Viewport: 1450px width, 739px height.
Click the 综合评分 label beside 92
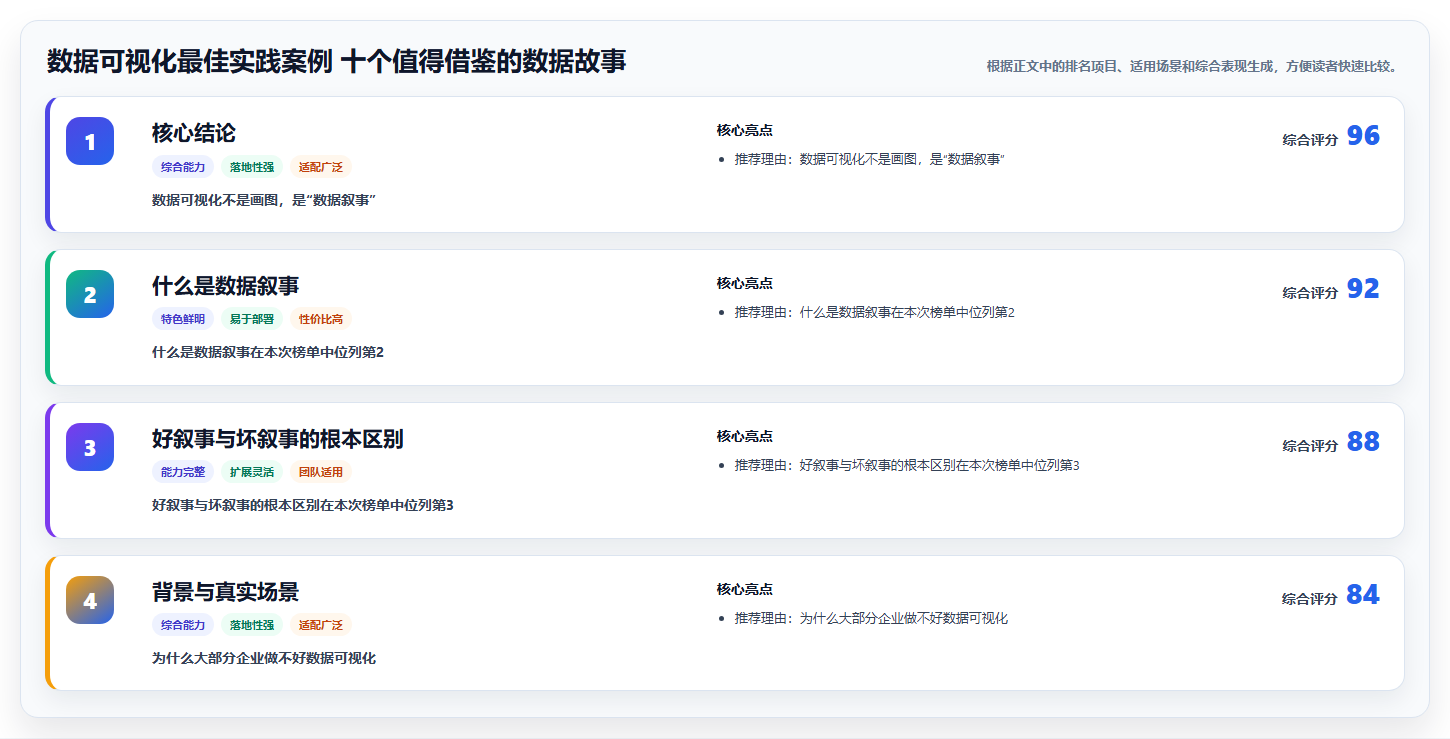point(1310,293)
